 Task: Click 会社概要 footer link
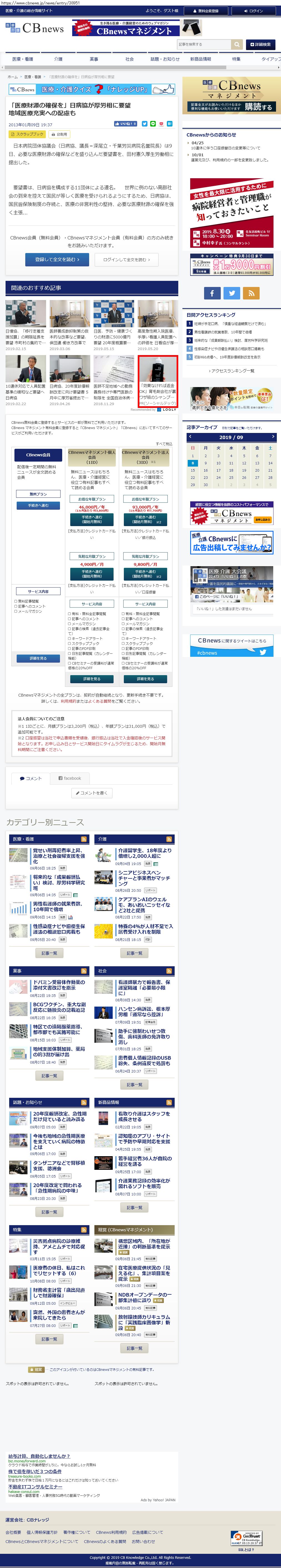13,1532
